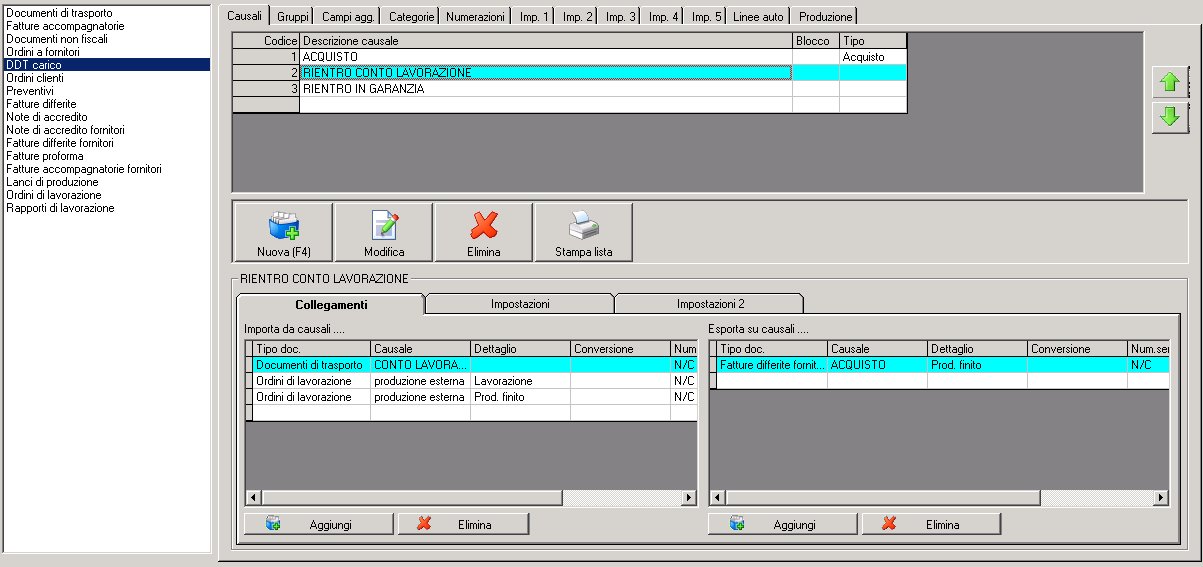The image size is (1203, 567).
Task: Click Elimina under Importa da causali
Action: point(463,524)
